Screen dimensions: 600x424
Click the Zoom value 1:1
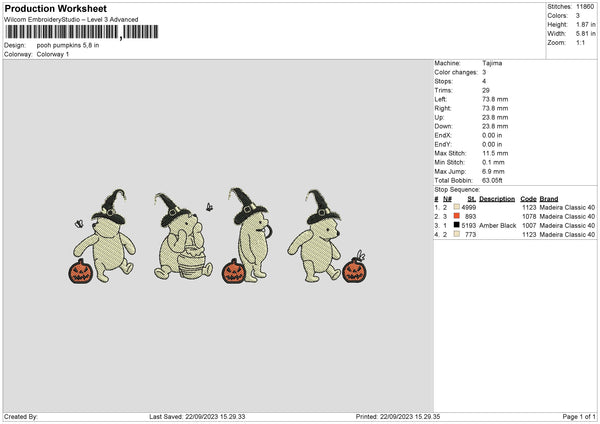[x=580, y=42]
